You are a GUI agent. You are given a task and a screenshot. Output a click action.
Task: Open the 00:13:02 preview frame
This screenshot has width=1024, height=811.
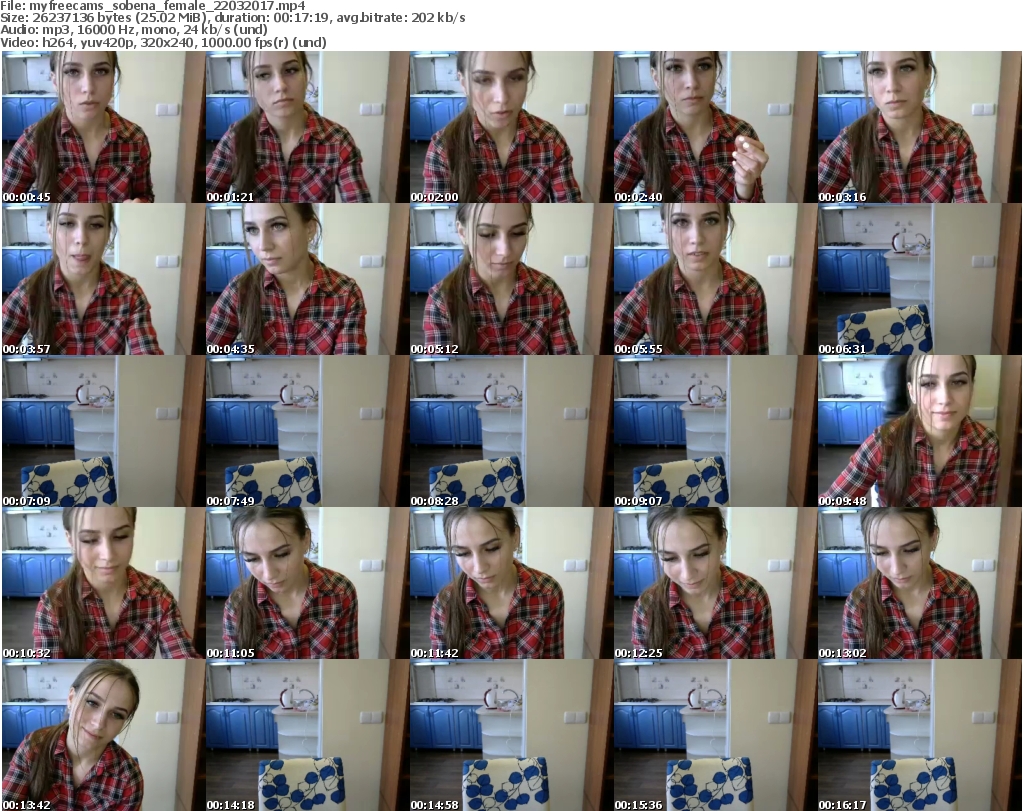pos(920,583)
